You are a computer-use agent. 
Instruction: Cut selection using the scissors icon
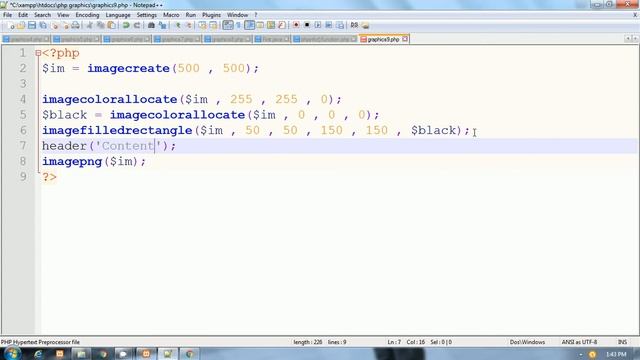pyautogui.click(x=89, y=25)
